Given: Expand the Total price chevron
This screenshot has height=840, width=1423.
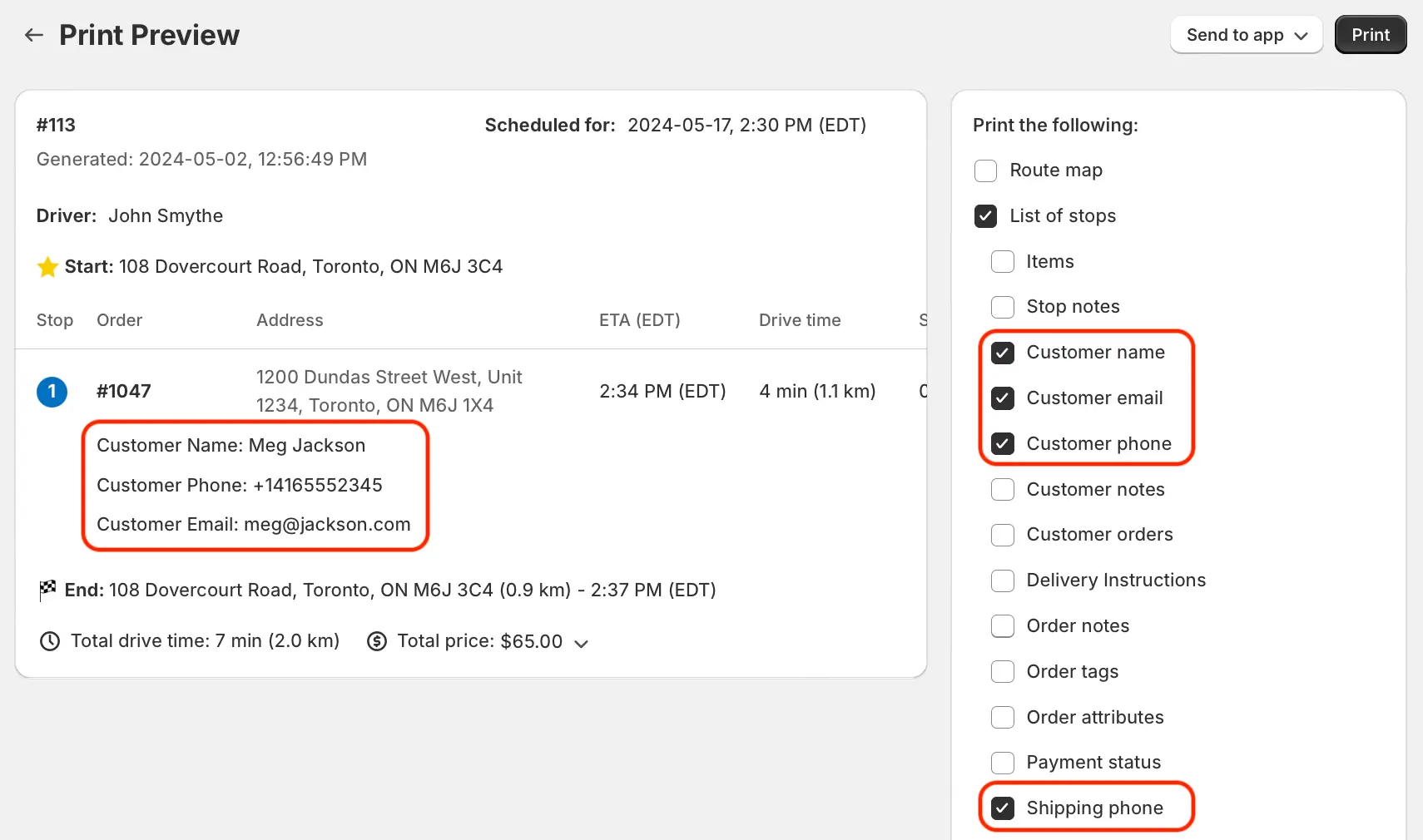Looking at the screenshot, I should click(582, 643).
